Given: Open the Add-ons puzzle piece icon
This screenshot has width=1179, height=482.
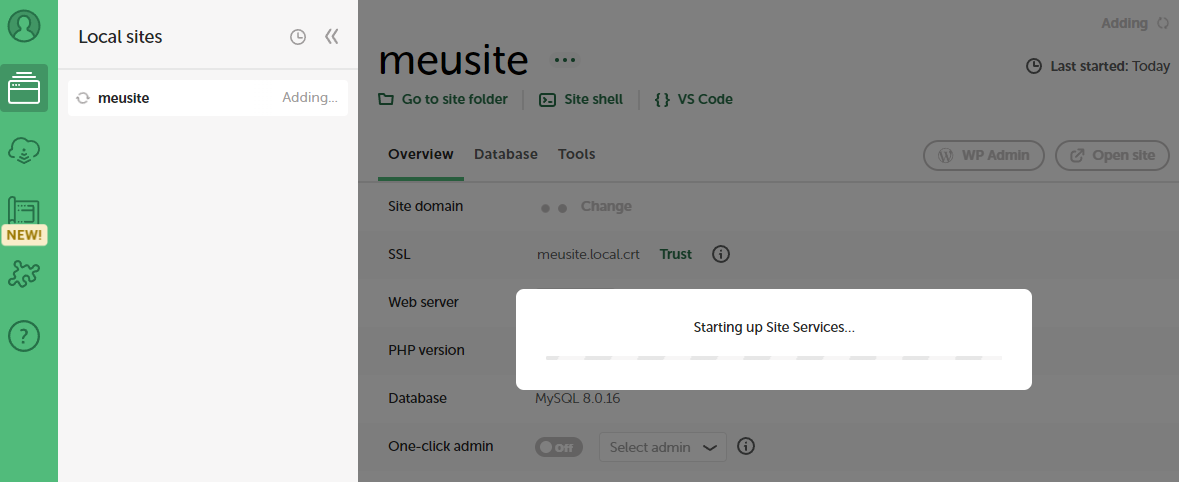Looking at the screenshot, I should click(x=24, y=274).
